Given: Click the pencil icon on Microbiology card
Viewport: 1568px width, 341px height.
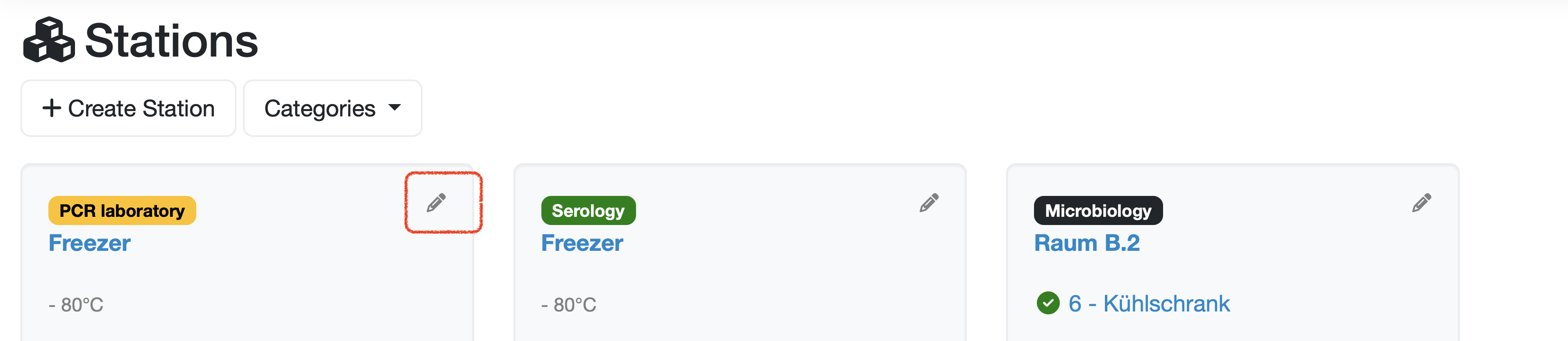Looking at the screenshot, I should click(x=1421, y=203).
